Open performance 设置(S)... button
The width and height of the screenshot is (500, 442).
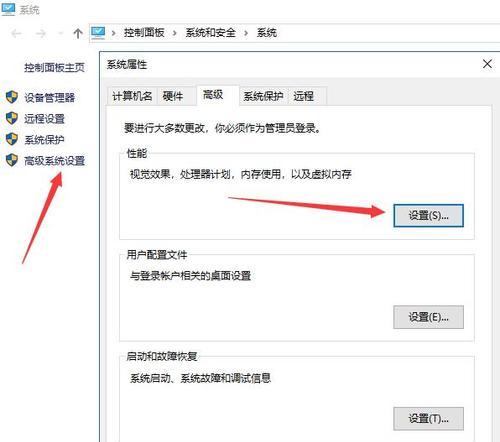(x=428, y=216)
